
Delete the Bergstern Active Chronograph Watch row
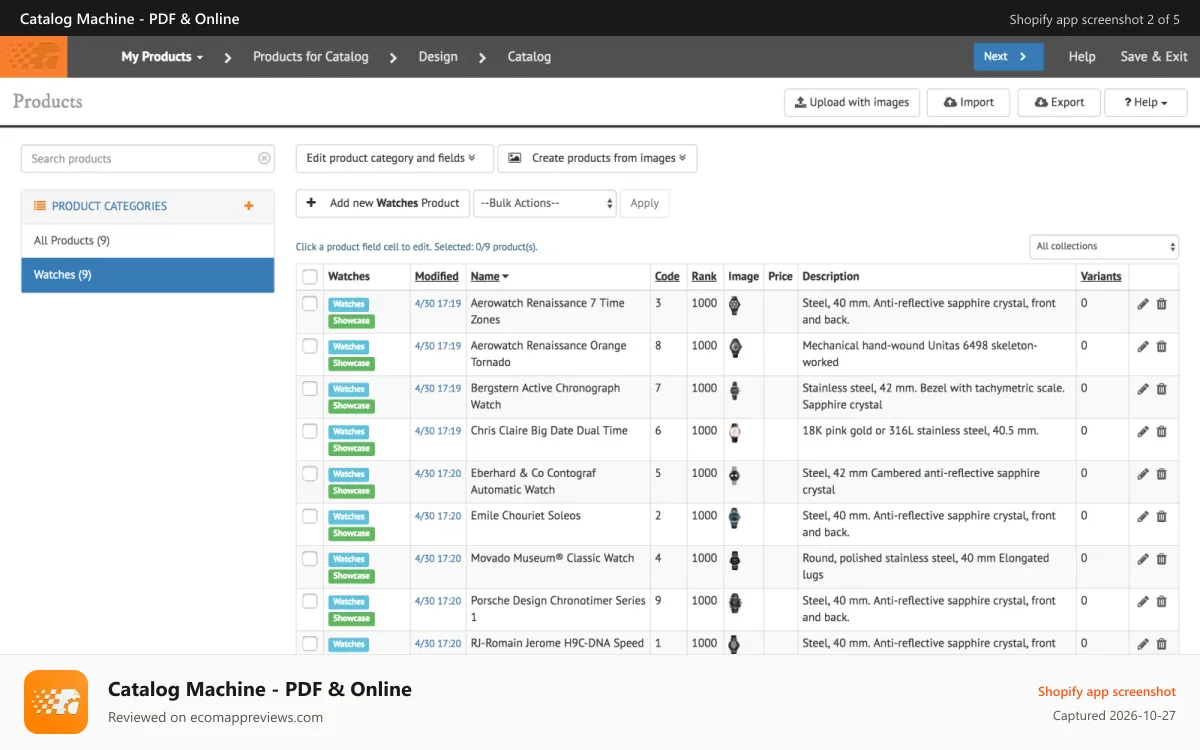pyautogui.click(x=1161, y=389)
